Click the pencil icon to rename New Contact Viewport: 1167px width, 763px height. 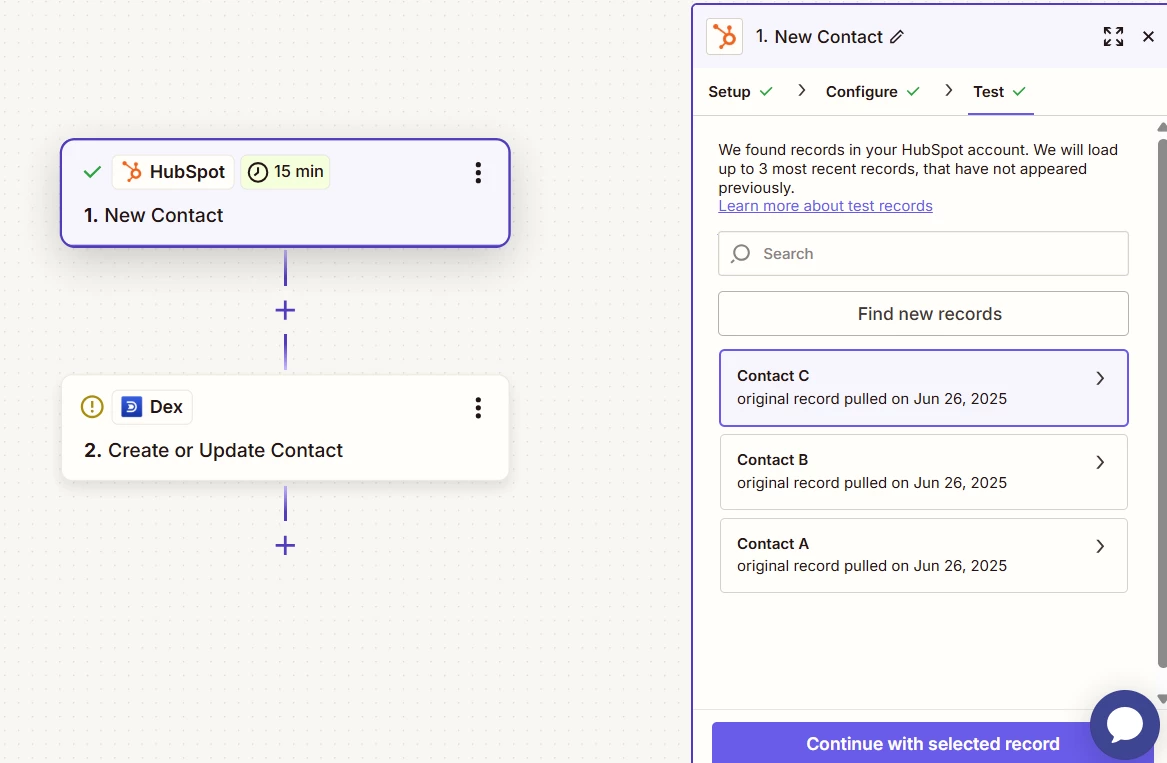click(x=897, y=36)
